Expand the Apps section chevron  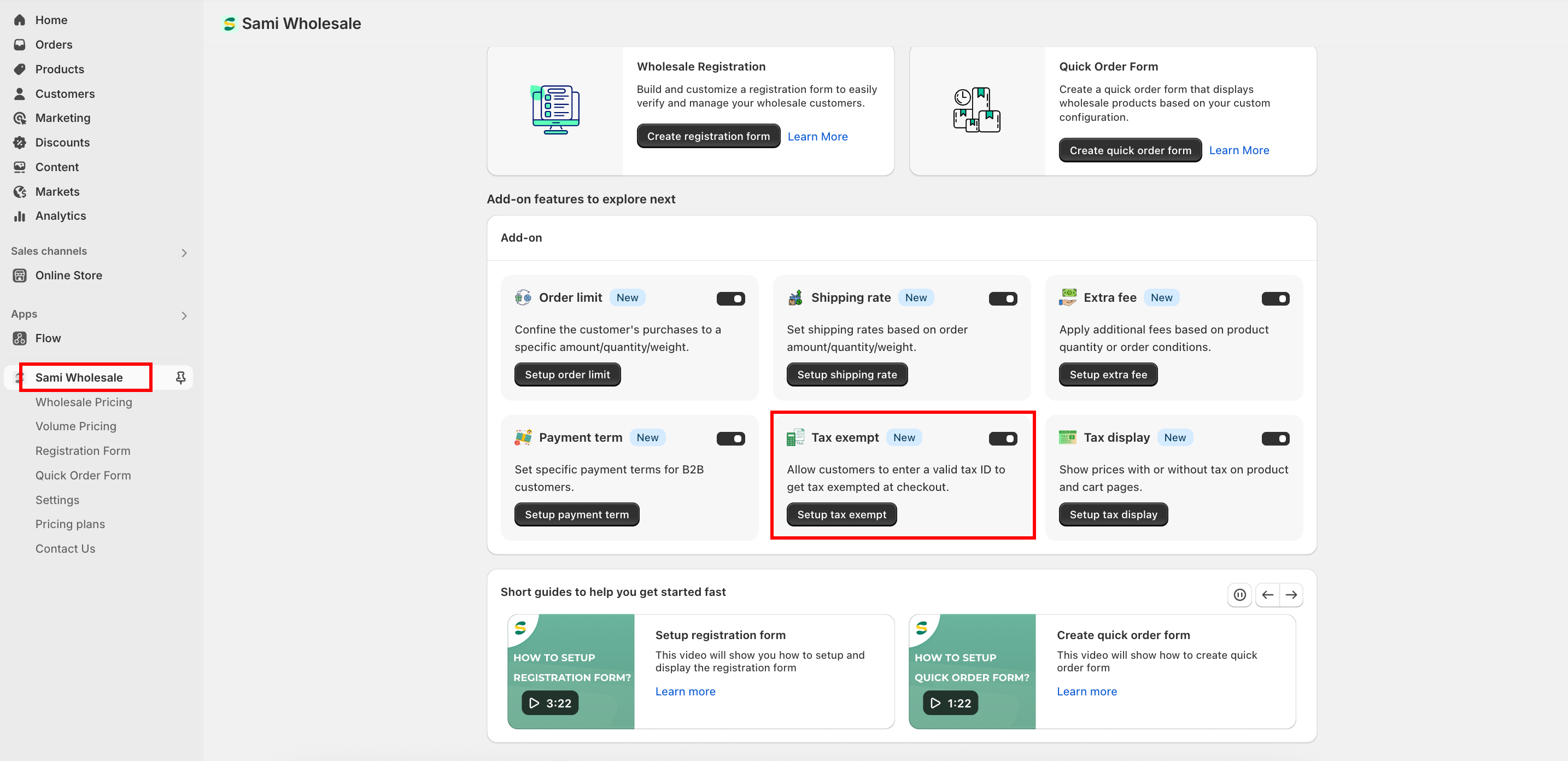click(184, 315)
